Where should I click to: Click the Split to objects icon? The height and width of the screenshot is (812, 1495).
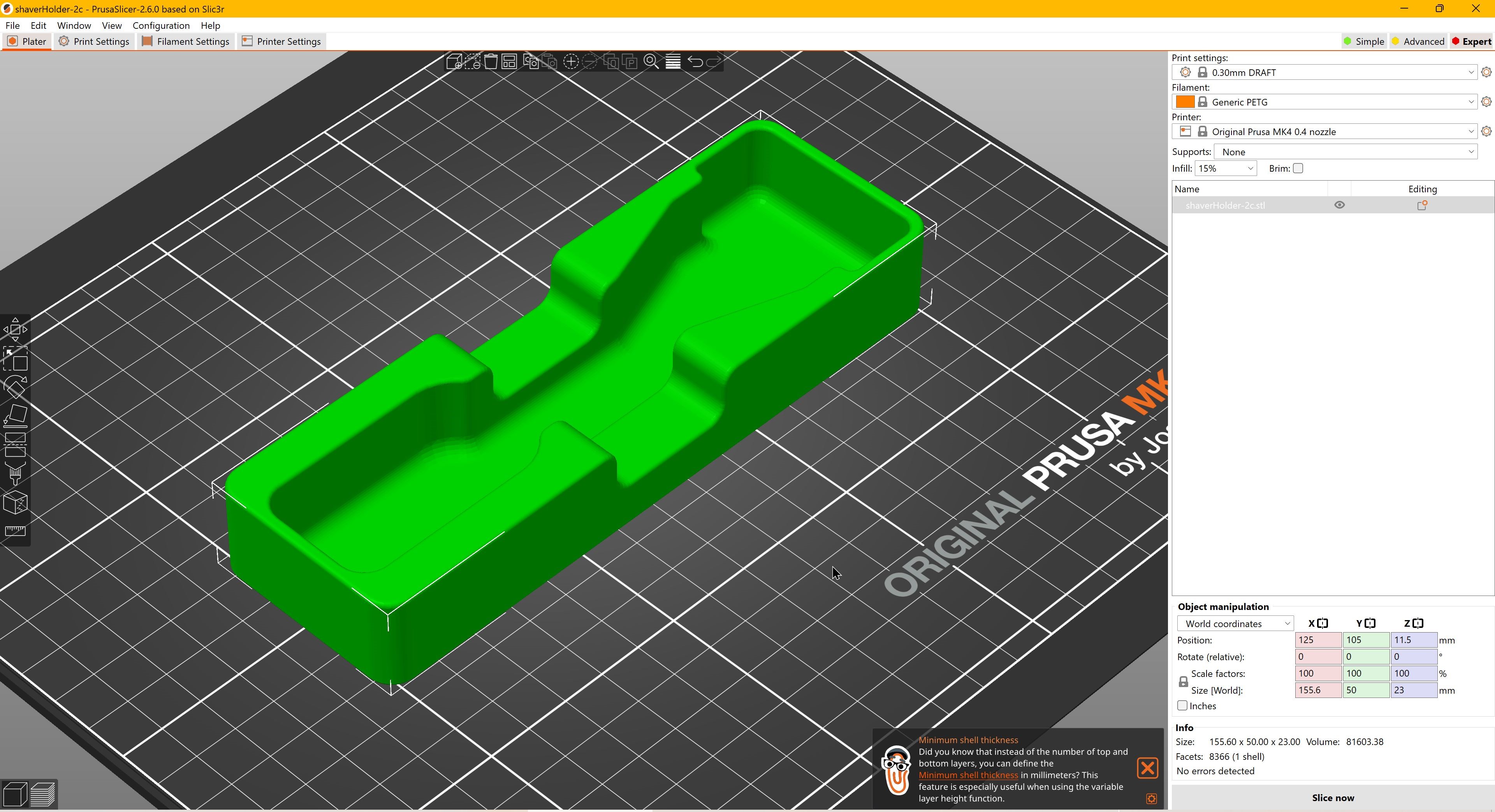pyautogui.click(x=611, y=62)
